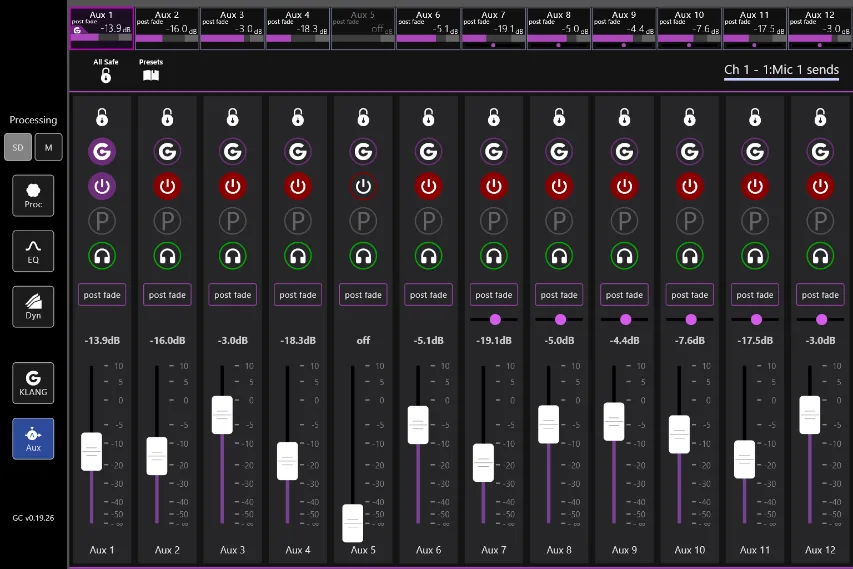Viewport: 853px width, 569px height.
Task: Switch Aux 6 post fade button
Action: [428, 295]
